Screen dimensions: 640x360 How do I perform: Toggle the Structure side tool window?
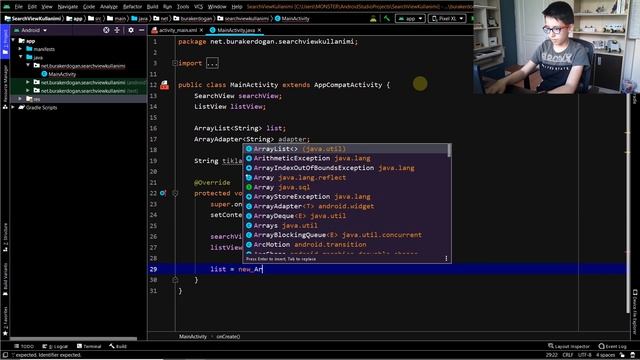coord(5,238)
